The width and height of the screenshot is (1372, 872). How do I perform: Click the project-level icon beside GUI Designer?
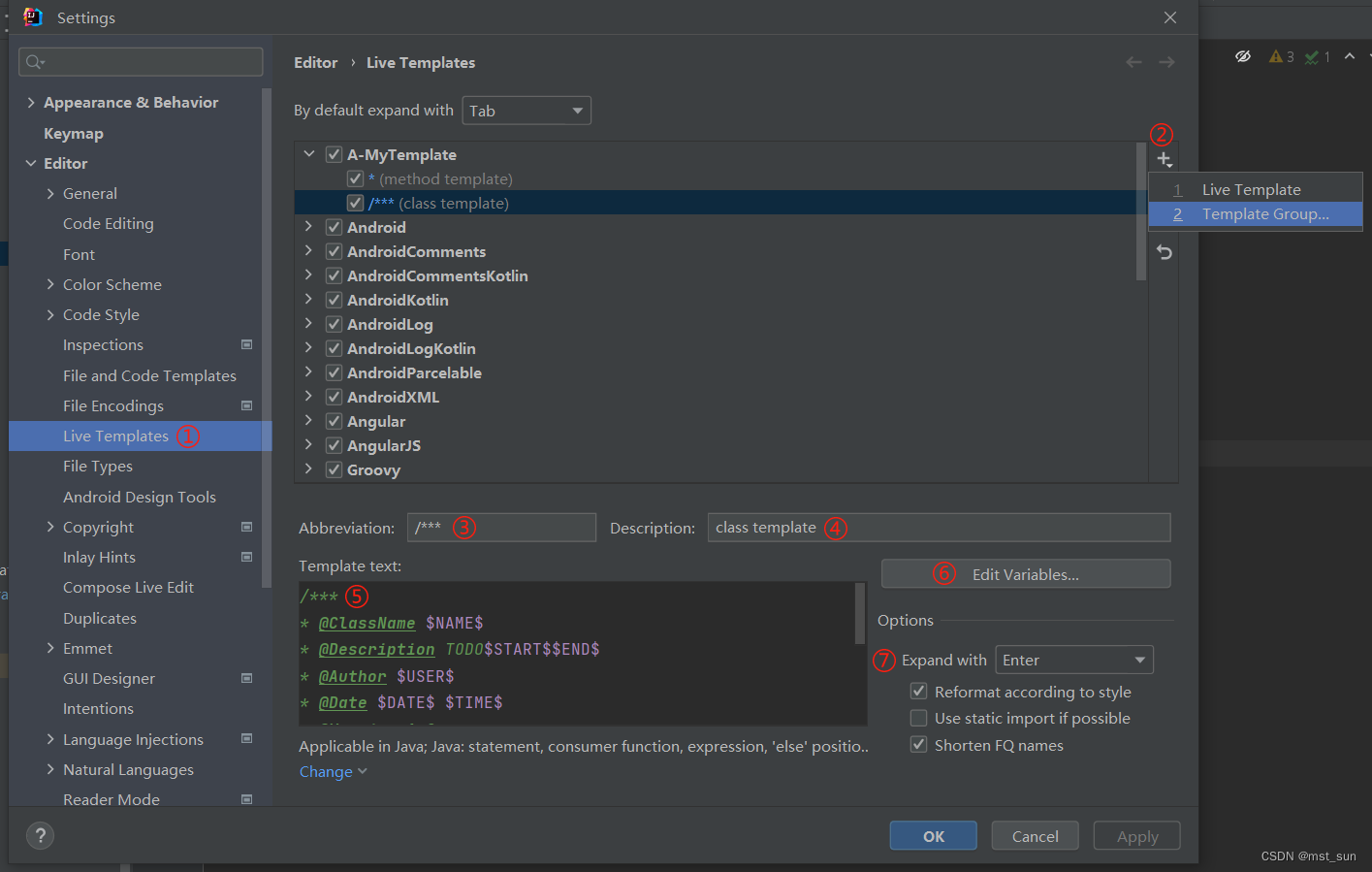click(x=246, y=678)
